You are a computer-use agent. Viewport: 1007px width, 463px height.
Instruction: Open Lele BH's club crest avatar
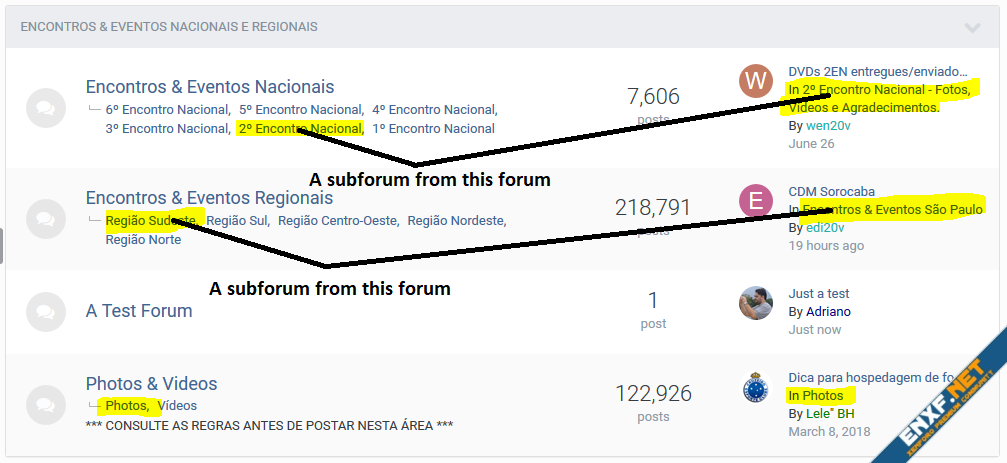coord(756,387)
